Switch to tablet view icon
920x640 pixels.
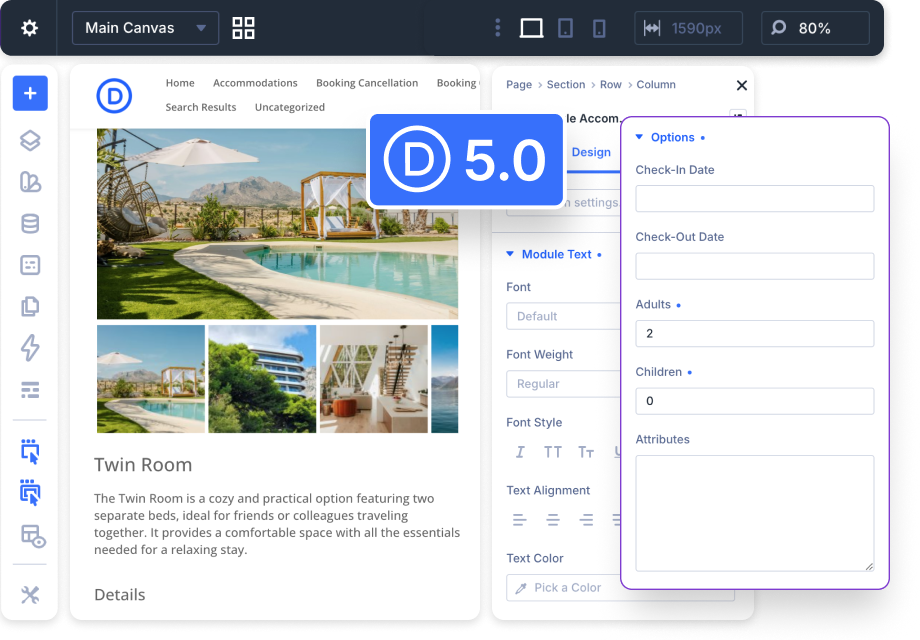(x=565, y=28)
